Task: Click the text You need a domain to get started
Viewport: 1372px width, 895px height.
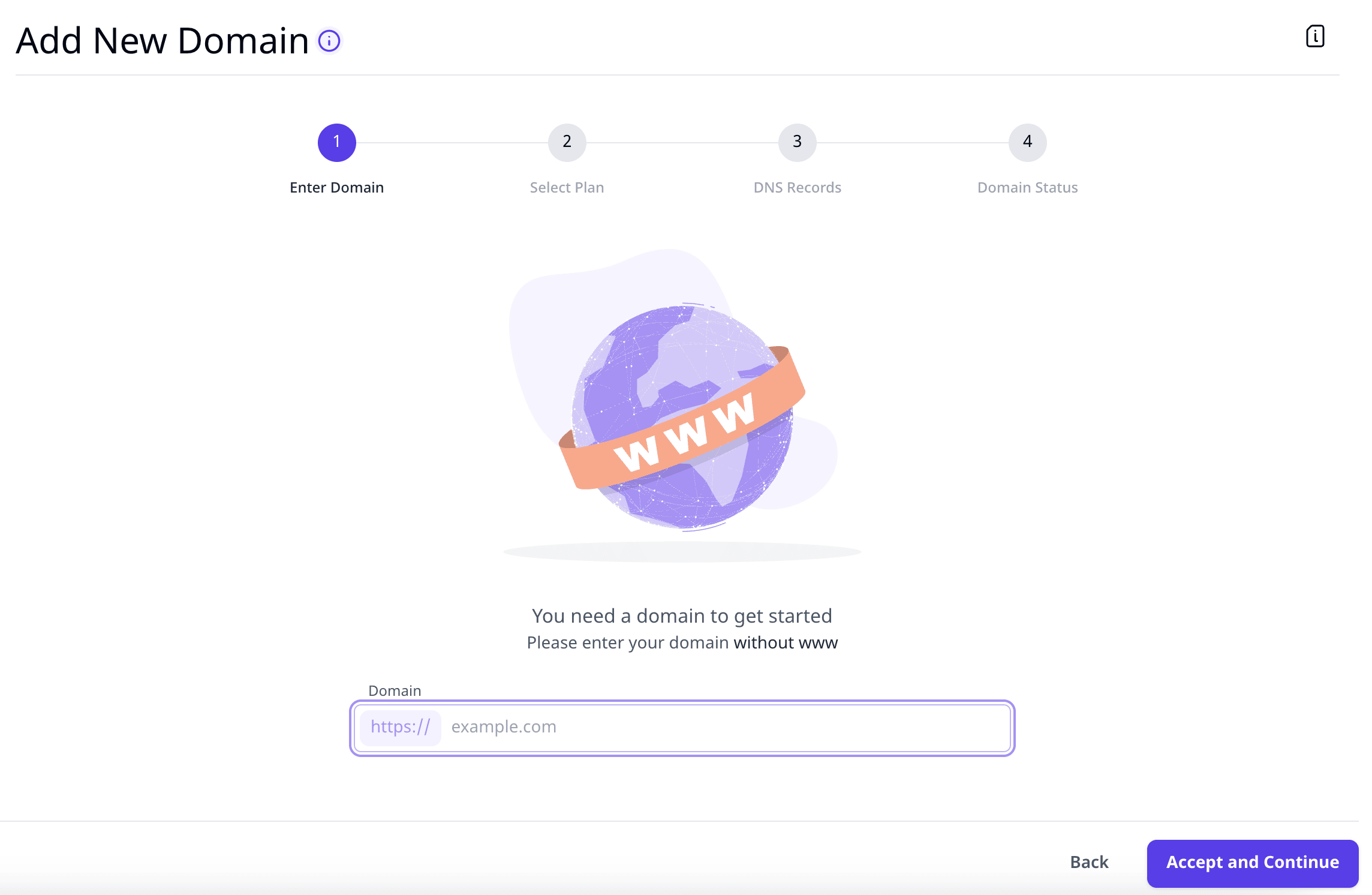Action: click(x=682, y=615)
